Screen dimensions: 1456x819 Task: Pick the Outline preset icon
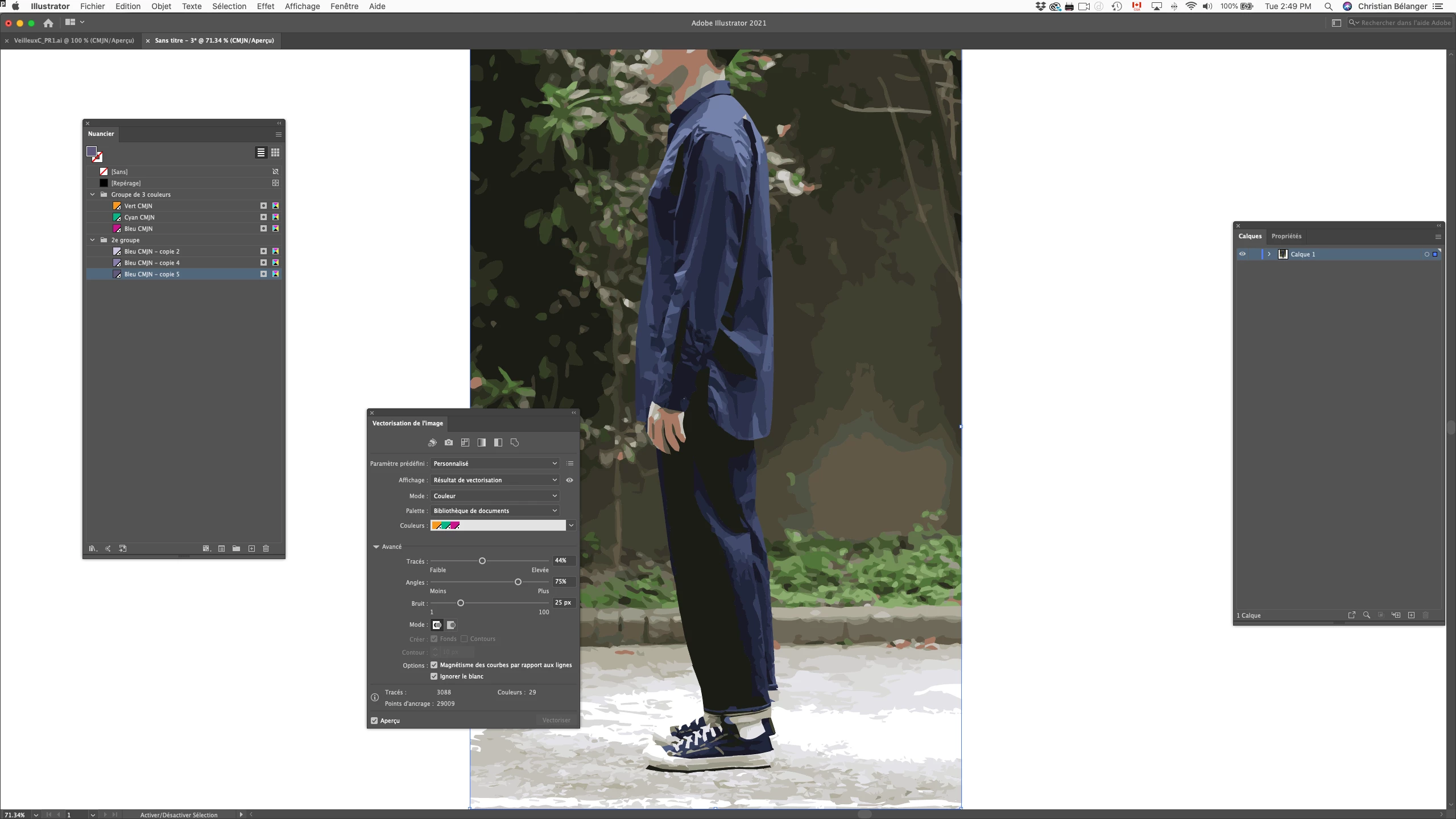515,442
